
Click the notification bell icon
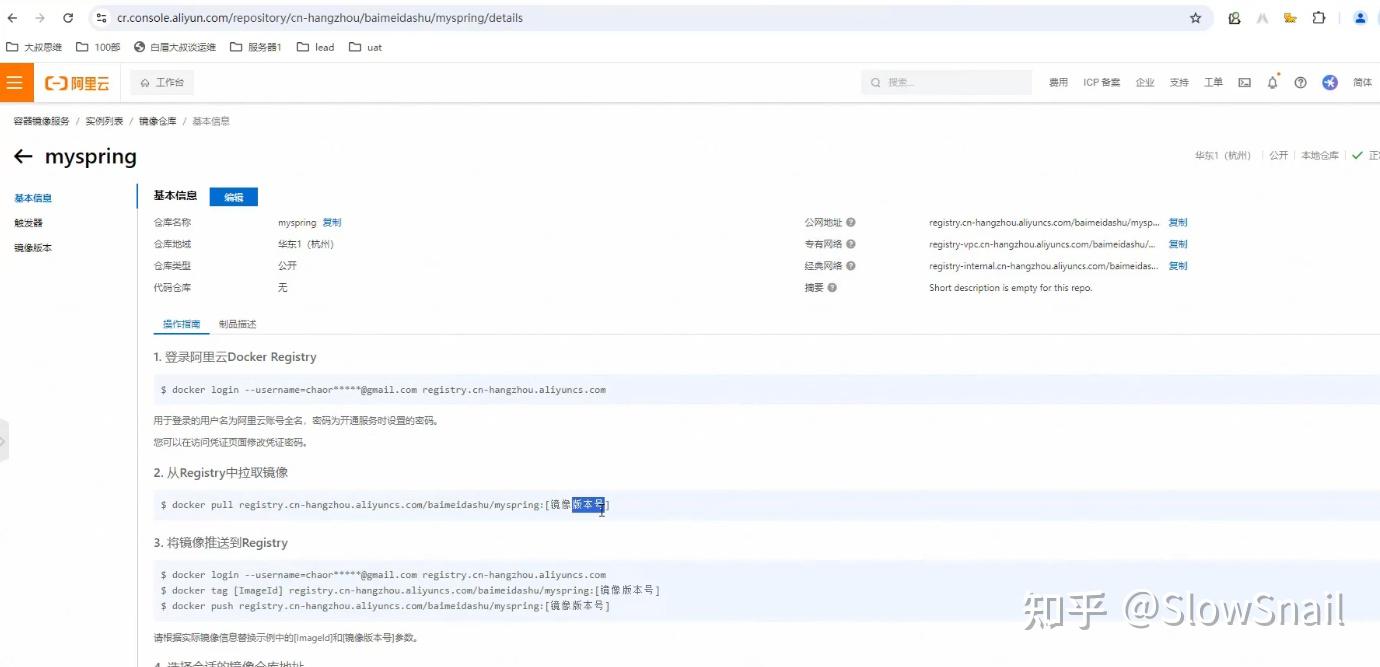click(1272, 82)
